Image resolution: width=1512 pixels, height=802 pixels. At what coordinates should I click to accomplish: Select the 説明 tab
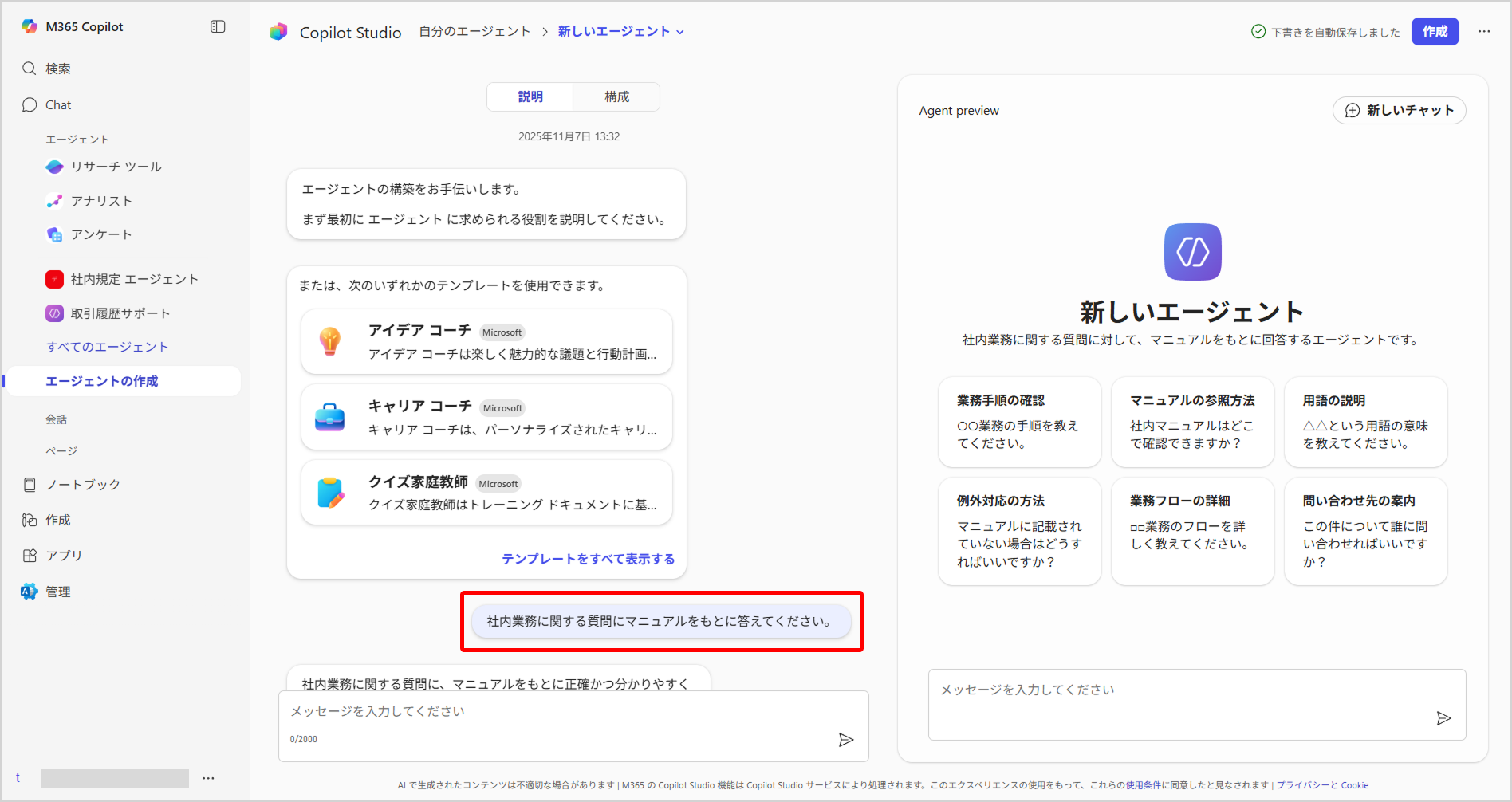(x=530, y=96)
